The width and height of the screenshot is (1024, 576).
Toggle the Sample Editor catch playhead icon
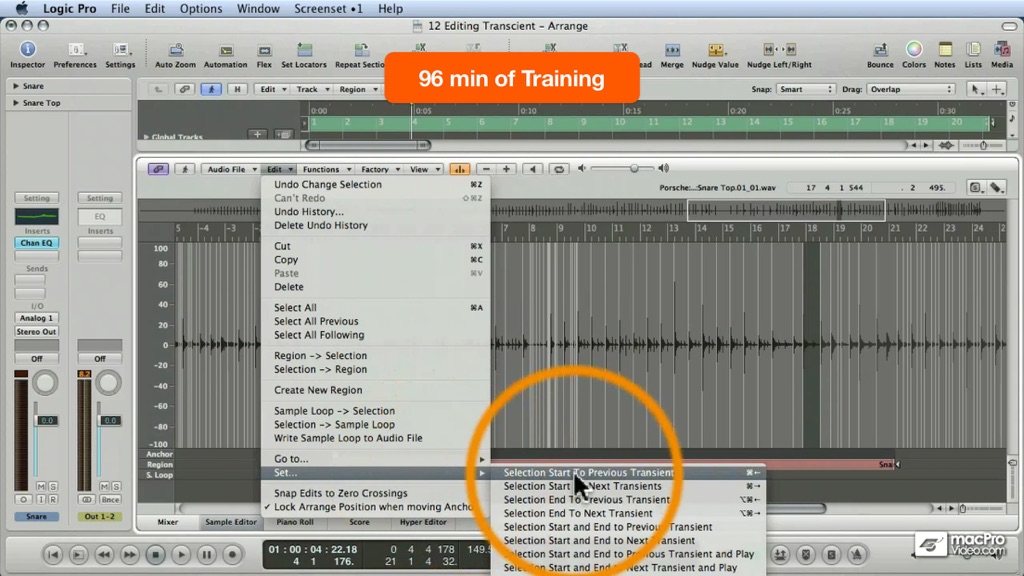pos(185,169)
